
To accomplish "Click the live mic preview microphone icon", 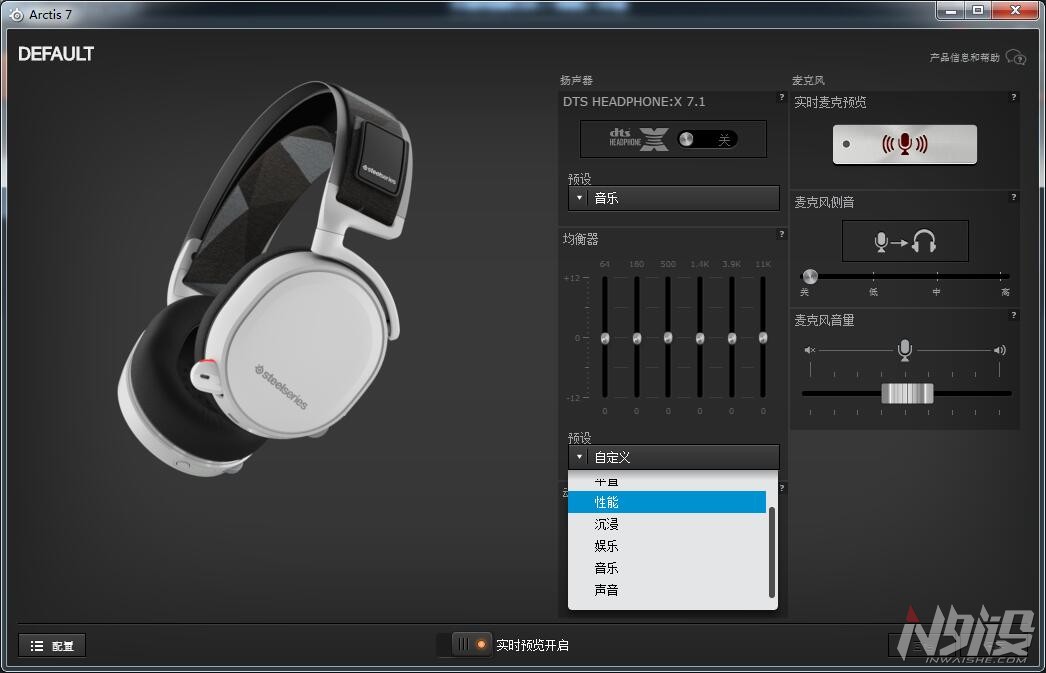I will (x=903, y=143).
